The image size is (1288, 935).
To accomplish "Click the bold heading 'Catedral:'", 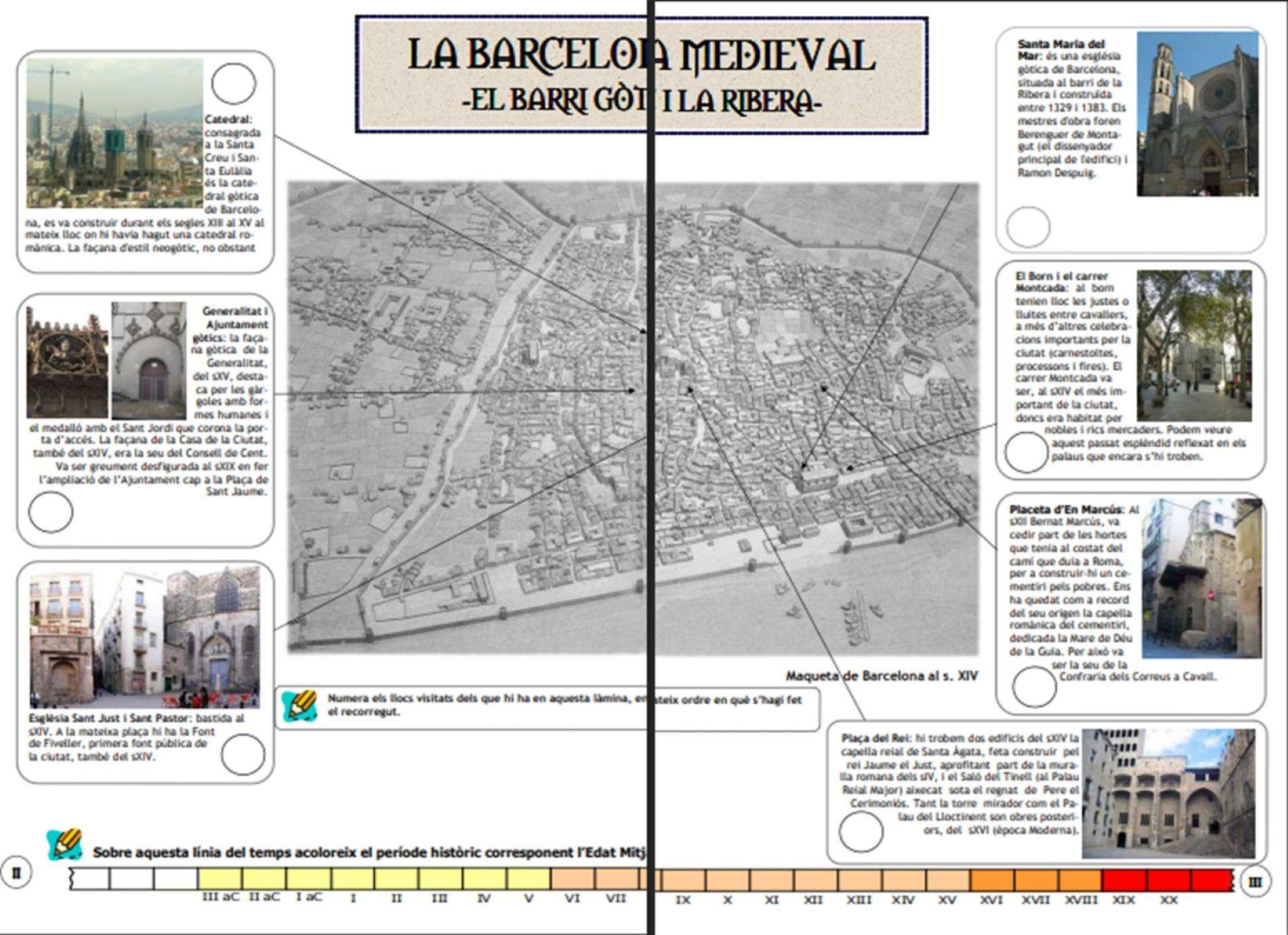I will point(228,119).
